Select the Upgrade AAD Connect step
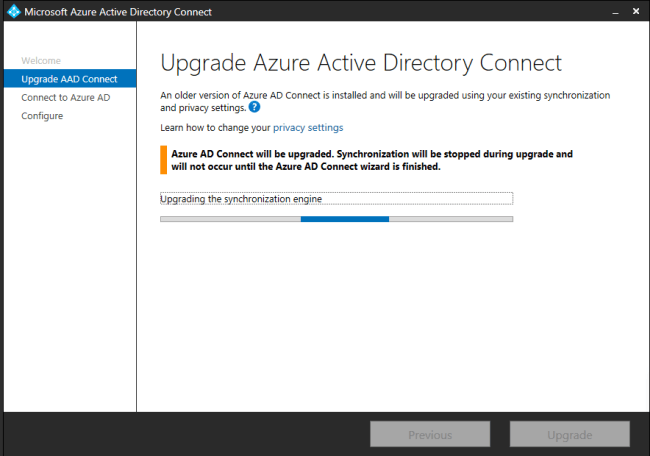The height and width of the screenshot is (456, 650). (70, 79)
